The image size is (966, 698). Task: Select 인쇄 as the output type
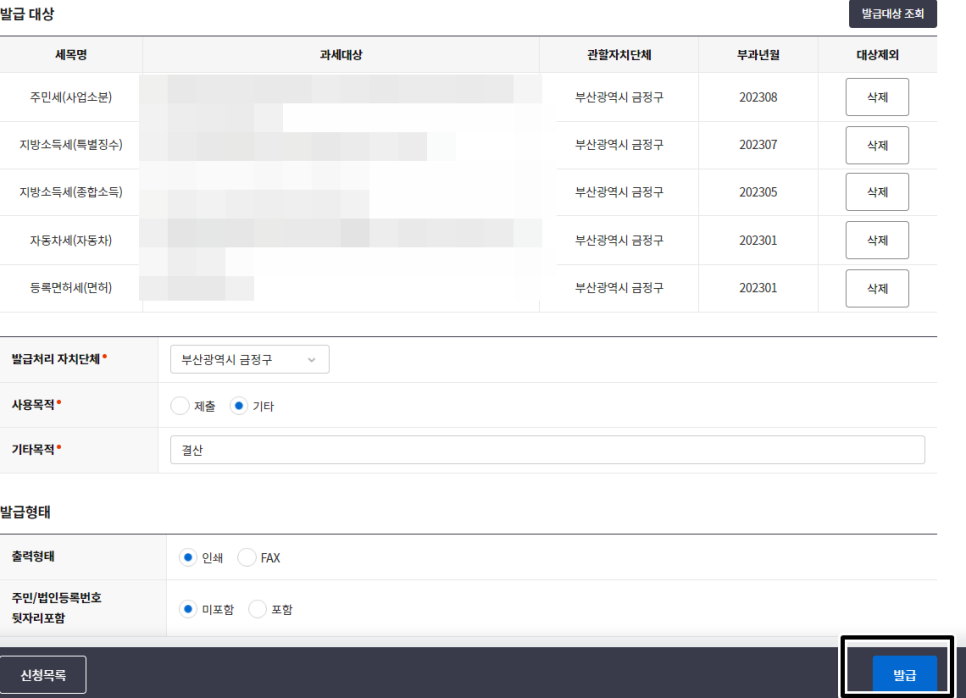187,557
